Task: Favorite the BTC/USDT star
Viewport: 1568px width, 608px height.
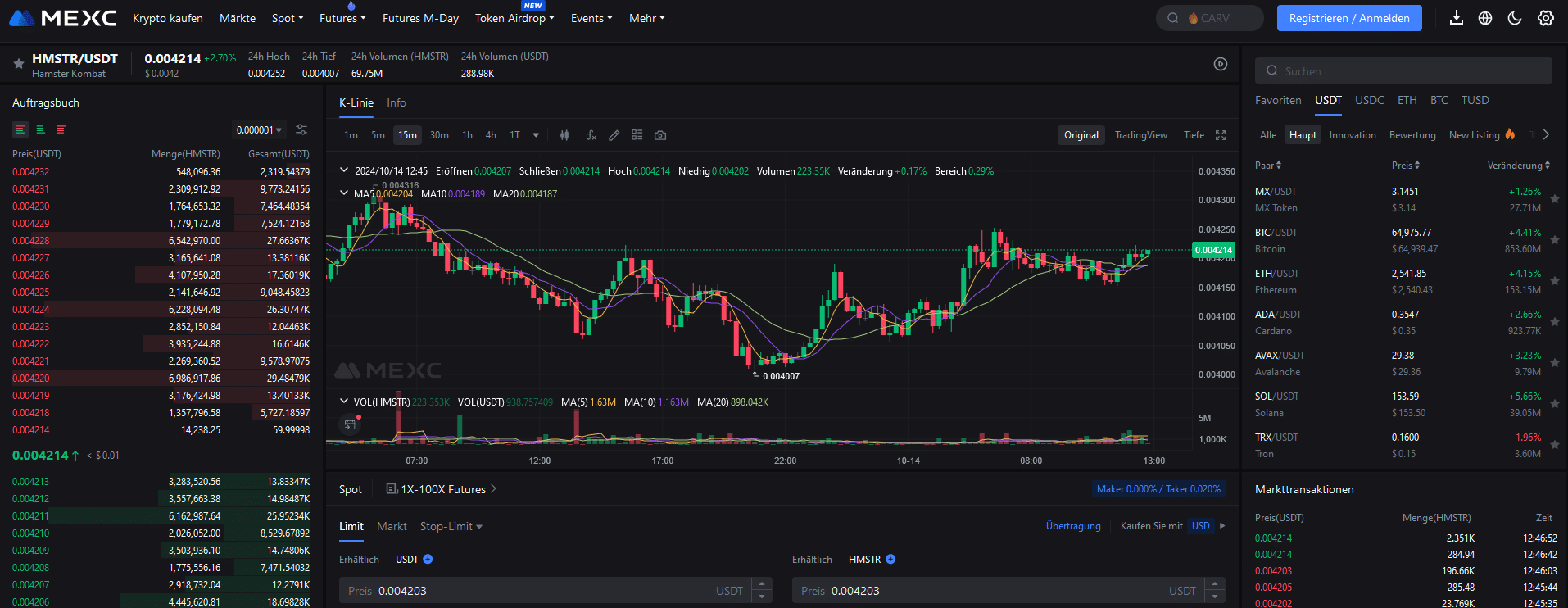Action: point(1555,240)
